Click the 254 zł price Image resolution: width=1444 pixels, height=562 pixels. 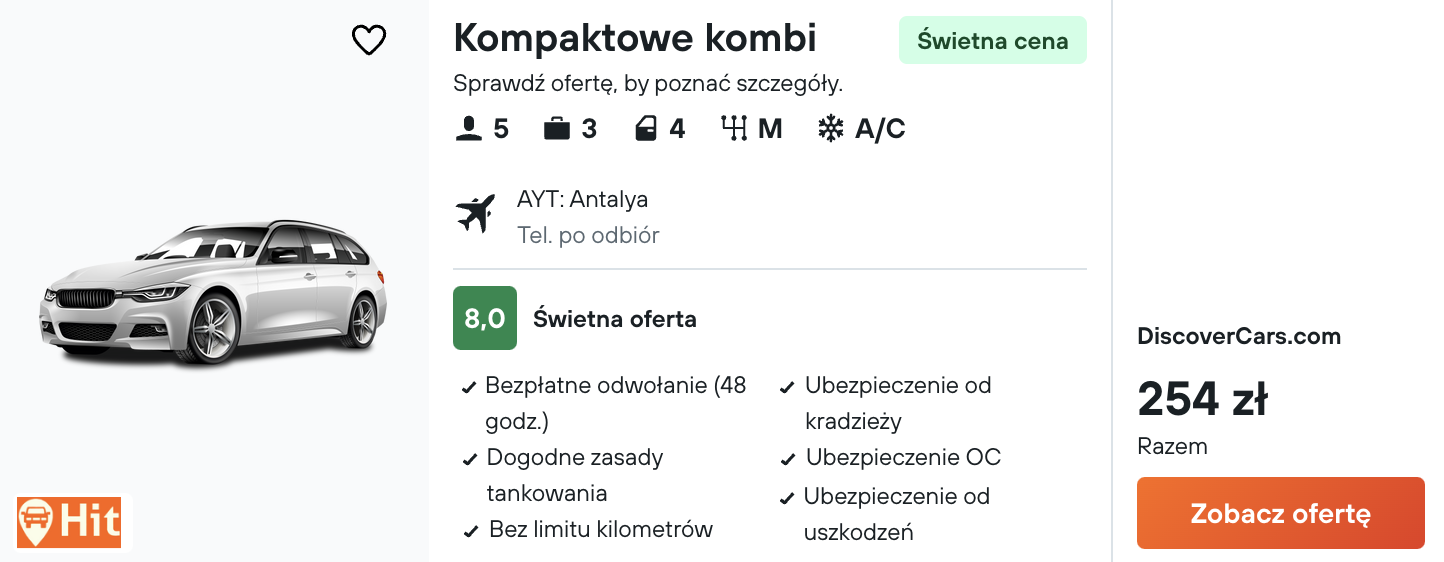click(1203, 399)
